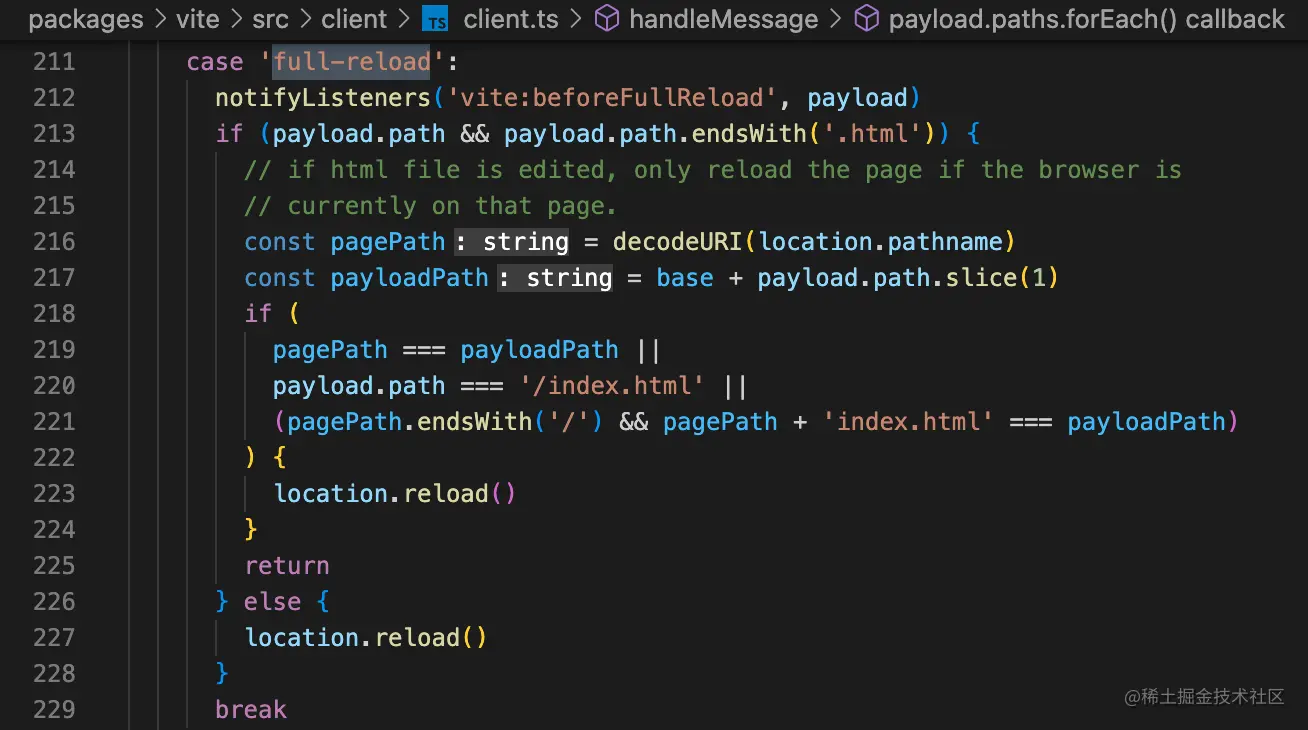Viewport: 1308px width, 730px height.
Task: Click the else keyword on line 226
Action: tap(272, 602)
